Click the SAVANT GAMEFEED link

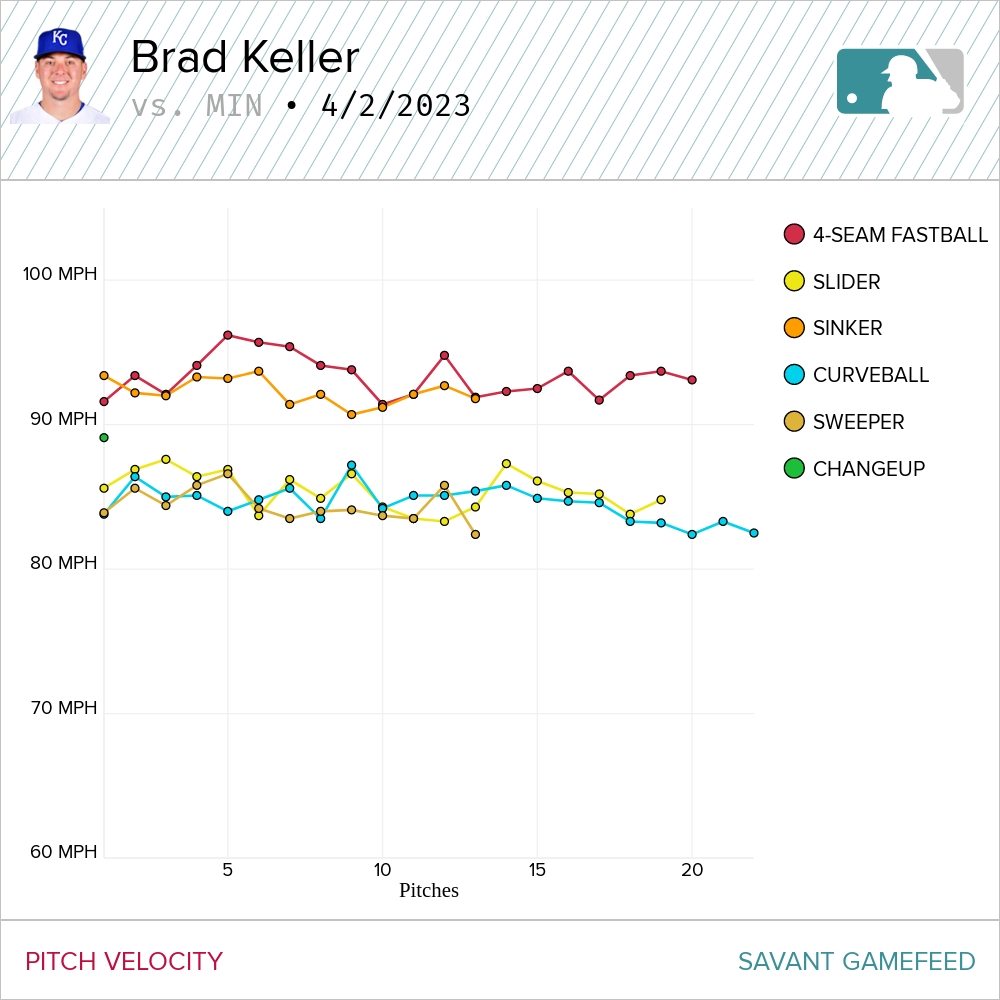[x=856, y=962]
